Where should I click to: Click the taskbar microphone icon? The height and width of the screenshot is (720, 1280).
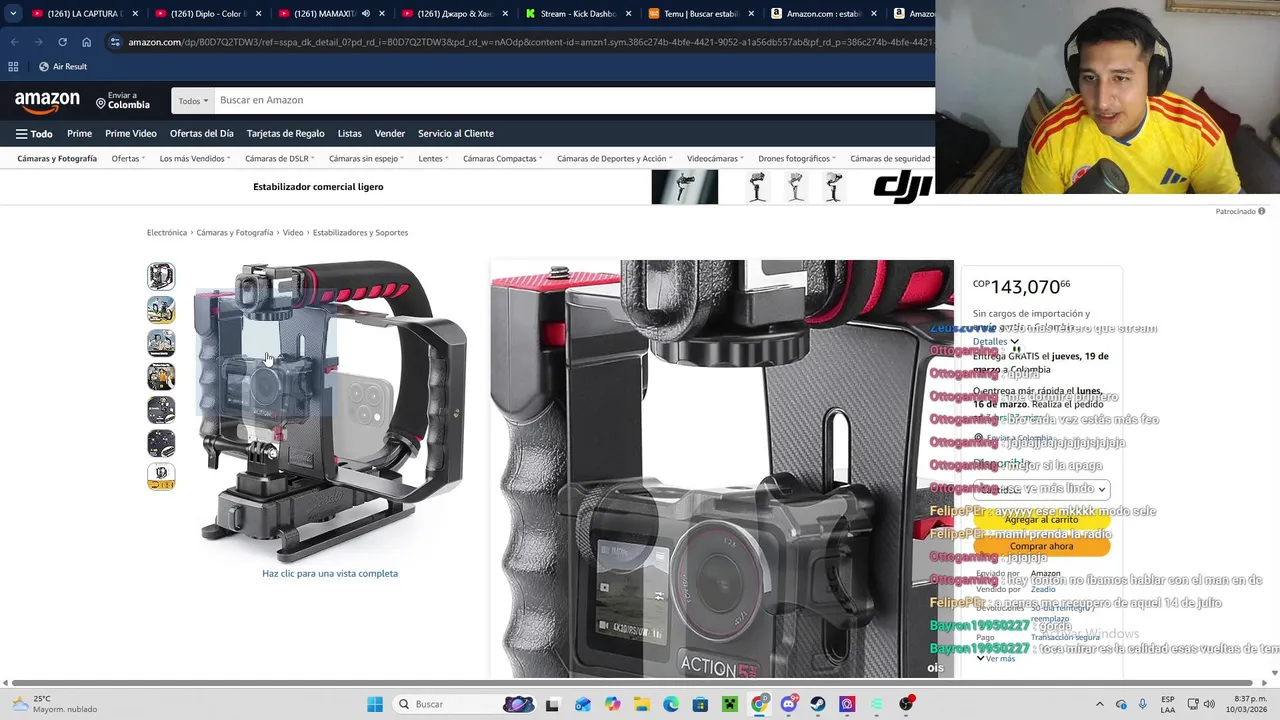1143,704
